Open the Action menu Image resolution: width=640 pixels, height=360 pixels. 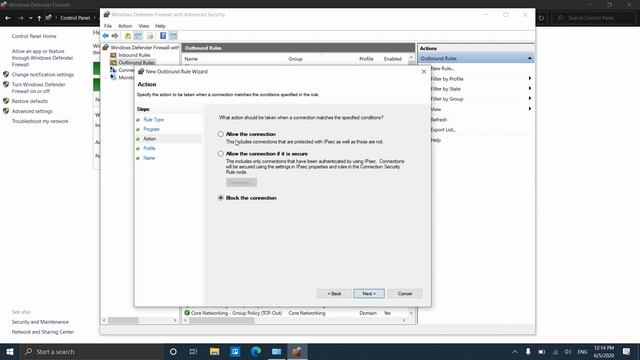click(x=125, y=26)
